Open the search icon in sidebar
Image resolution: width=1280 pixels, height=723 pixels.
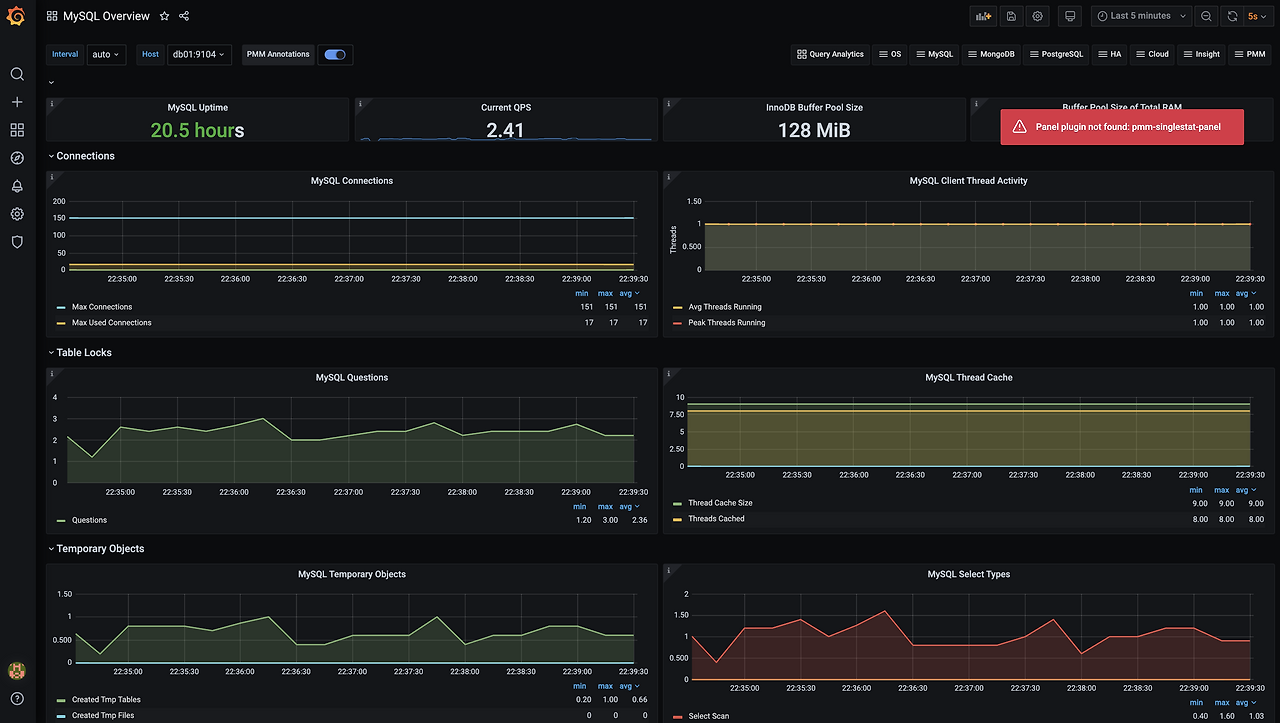pyautogui.click(x=17, y=74)
